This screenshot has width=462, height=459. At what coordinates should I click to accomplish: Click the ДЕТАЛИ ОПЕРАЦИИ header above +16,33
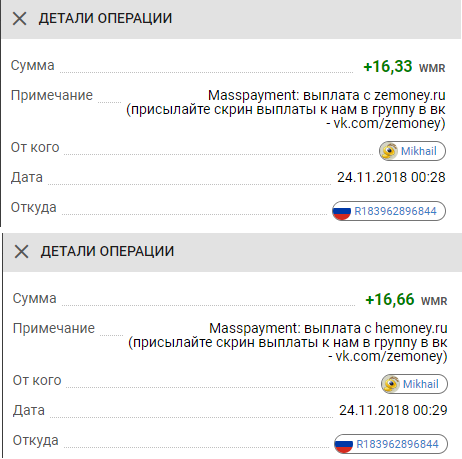[x=105, y=18]
